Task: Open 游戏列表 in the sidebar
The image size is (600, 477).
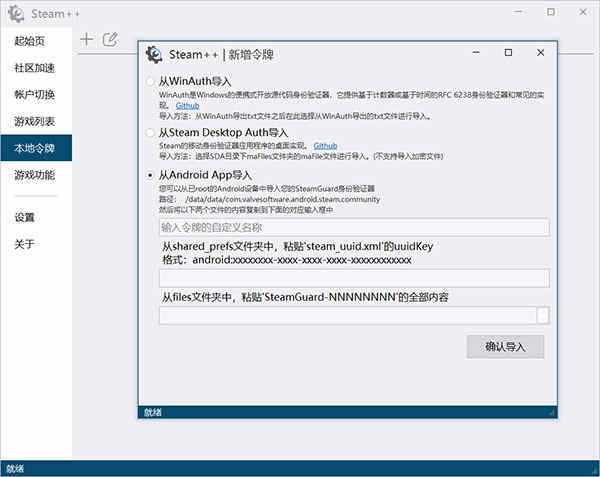Action: click(36, 121)
